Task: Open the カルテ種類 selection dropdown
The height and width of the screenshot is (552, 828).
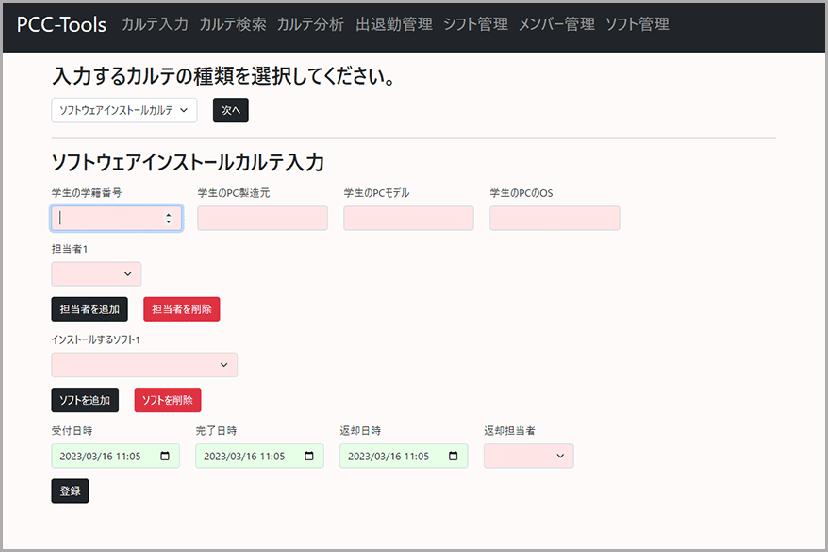Action: (124, 110)
